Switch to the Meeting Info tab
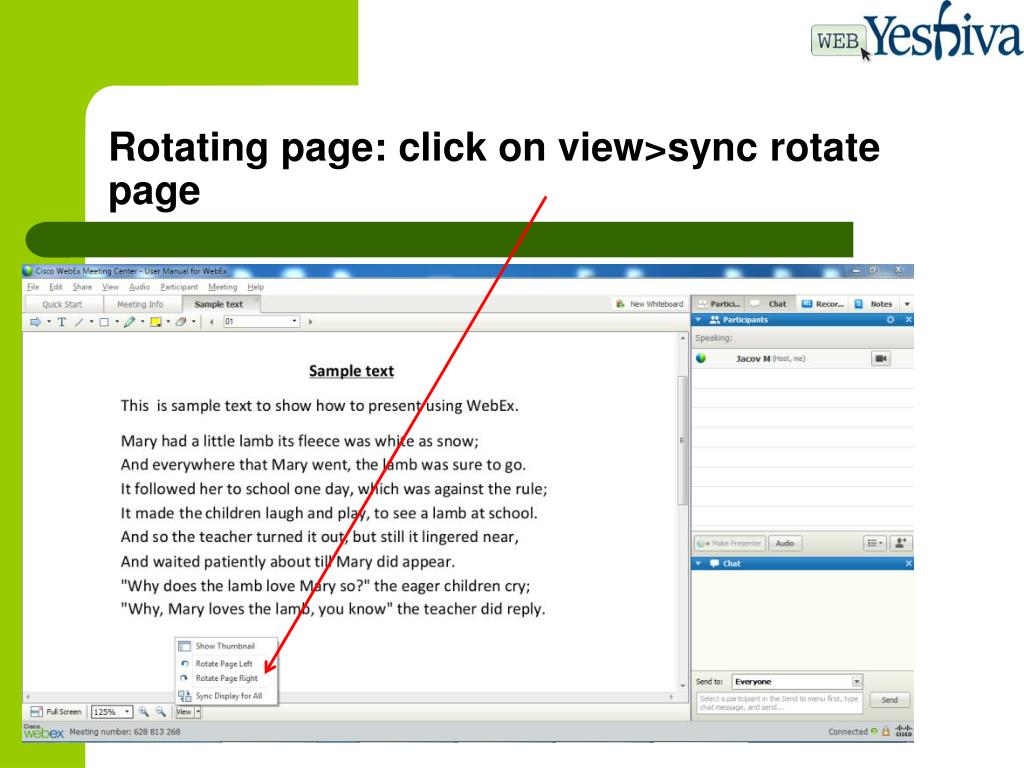1024x768 pixels. [x=140, y=304]
